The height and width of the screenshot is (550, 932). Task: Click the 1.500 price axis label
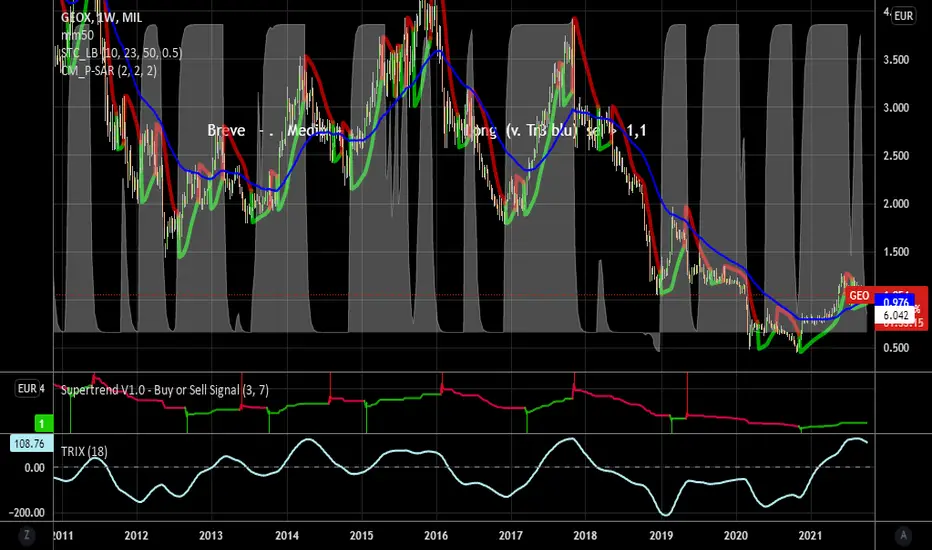click(896, 252)
